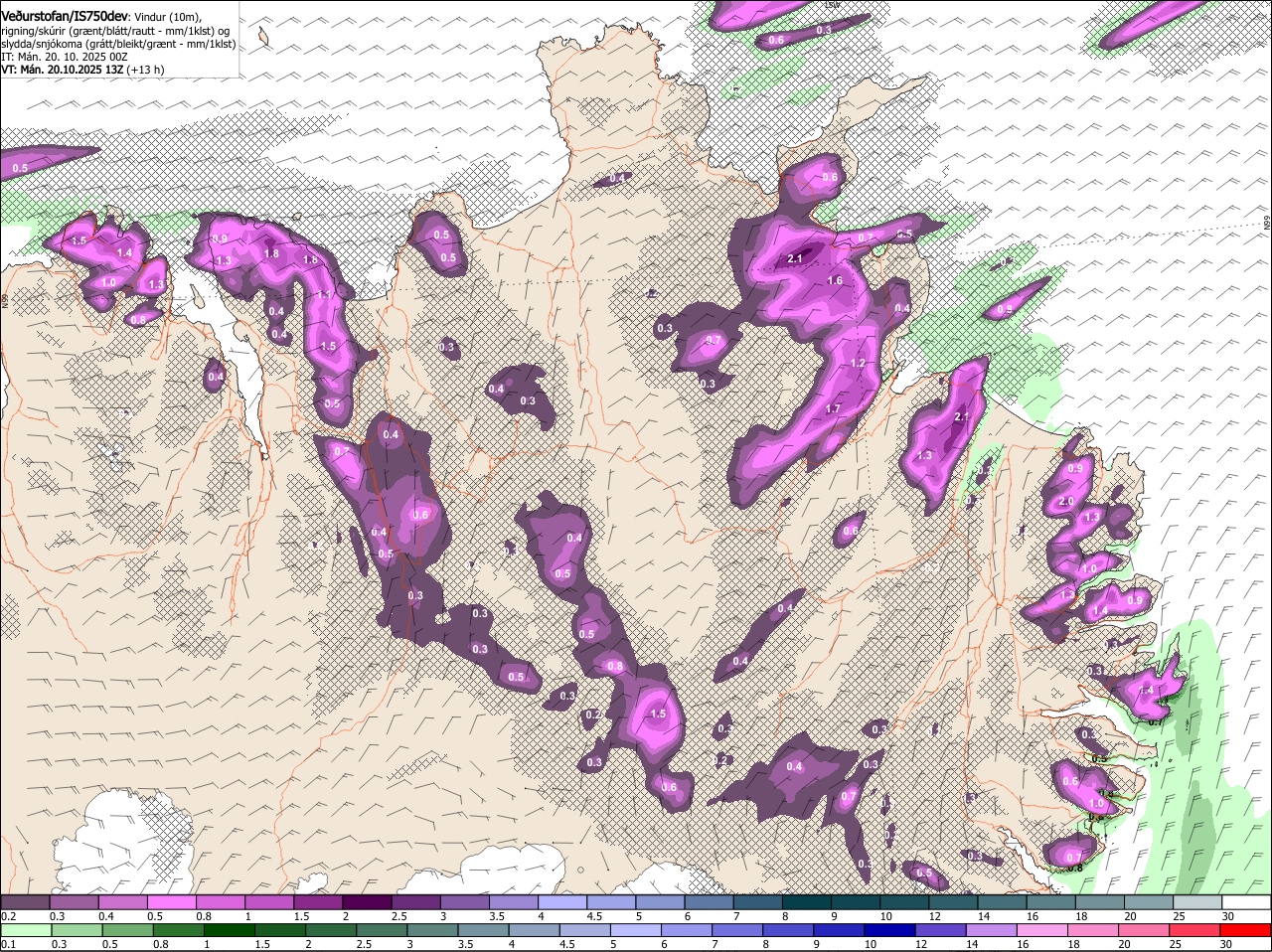This screenshot has height=952, width=1272.
Task: Click the light grey snow swatch between 25 and 30
Action: pos(1199,901)
